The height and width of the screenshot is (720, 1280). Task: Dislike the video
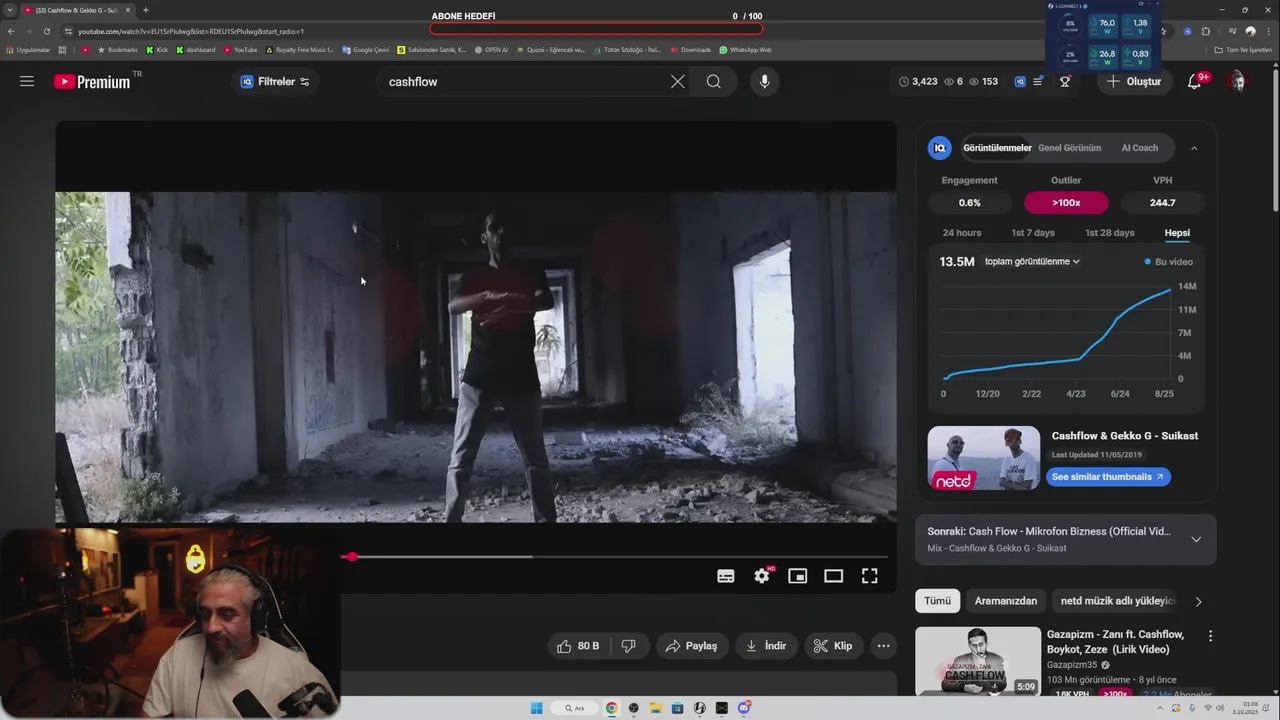629,646
